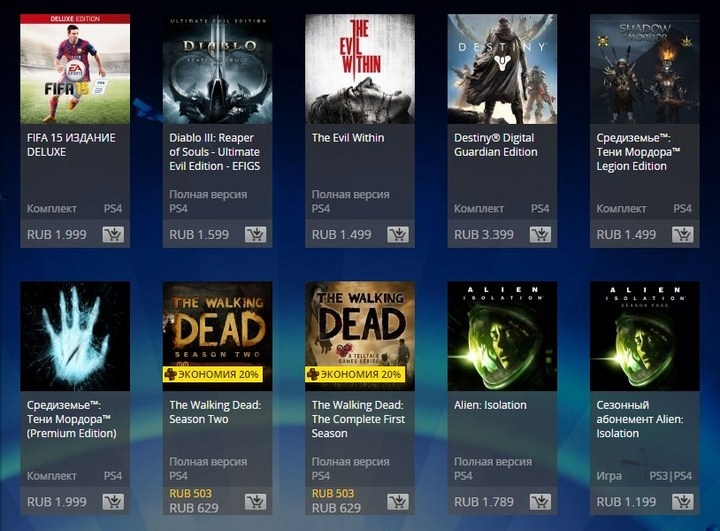
Task: Open the FIFA 15 cover thumbnail
Action: click(75, 69)
